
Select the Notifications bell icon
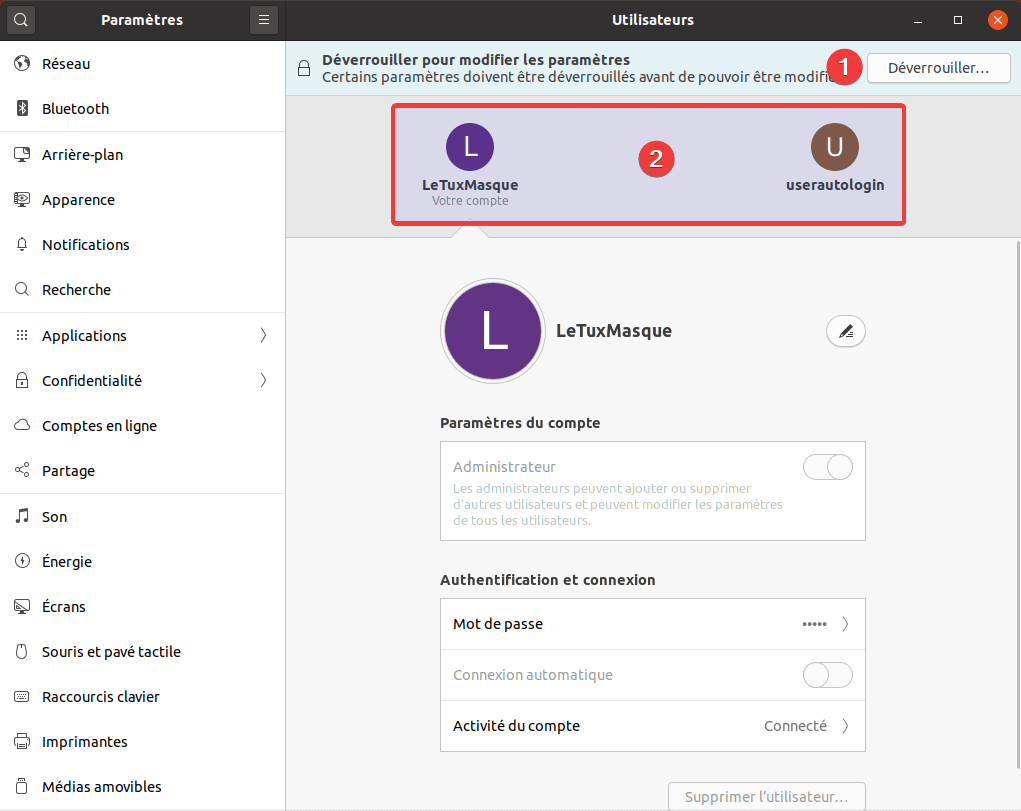tap(22, 245)
